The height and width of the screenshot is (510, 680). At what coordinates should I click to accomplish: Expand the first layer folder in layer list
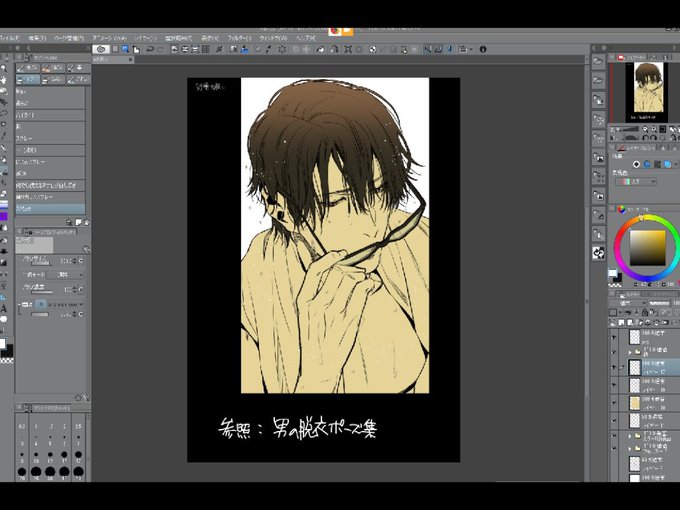(630, 352)
